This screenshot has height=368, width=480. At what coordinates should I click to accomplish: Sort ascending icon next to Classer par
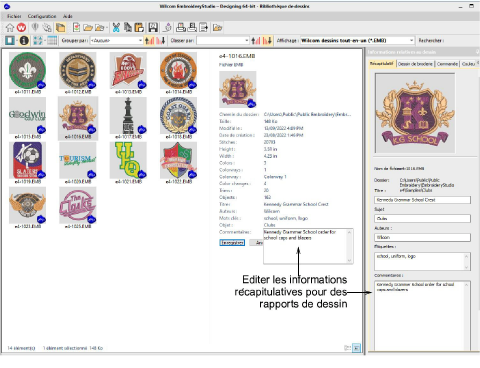[256, 40]
